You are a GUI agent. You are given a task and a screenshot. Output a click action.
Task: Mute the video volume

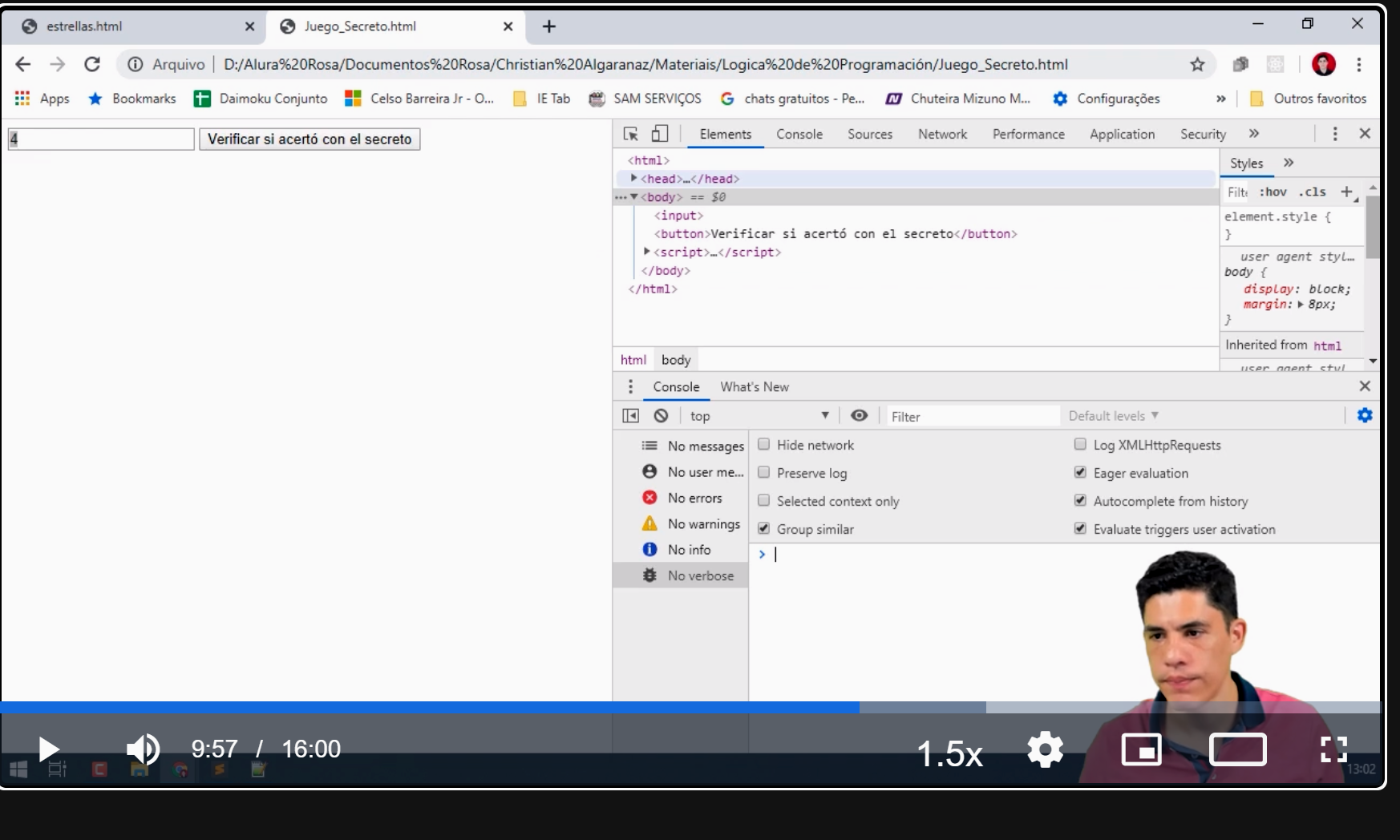(x=144, y=750)
